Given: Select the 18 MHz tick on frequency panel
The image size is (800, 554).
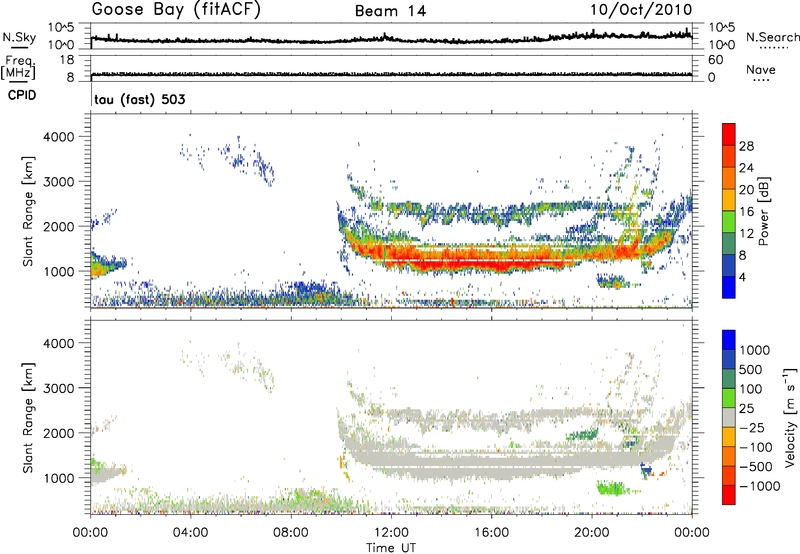Looking at the screenshot, I should tap(66, 60).
